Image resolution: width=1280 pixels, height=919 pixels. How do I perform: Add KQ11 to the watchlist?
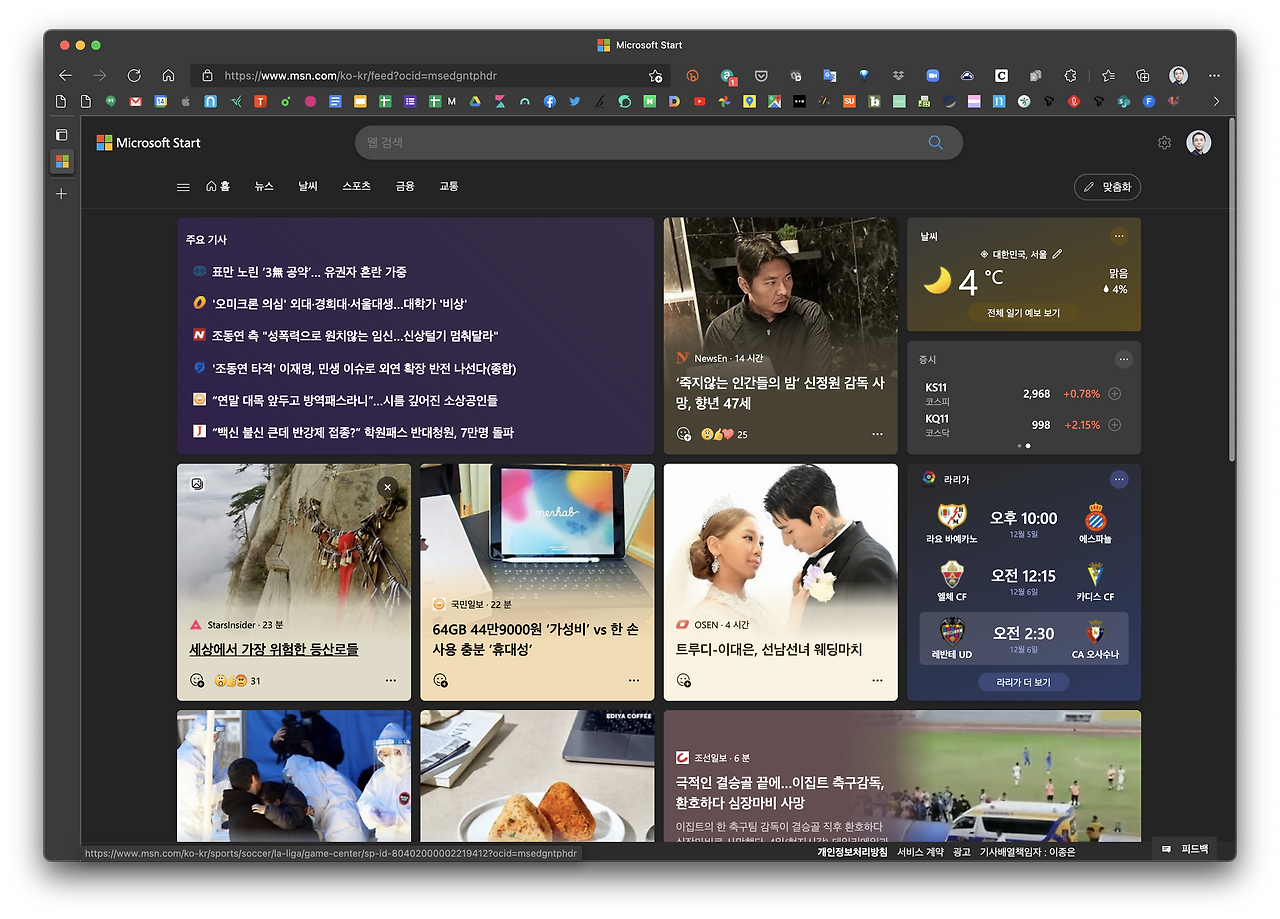1115,425
